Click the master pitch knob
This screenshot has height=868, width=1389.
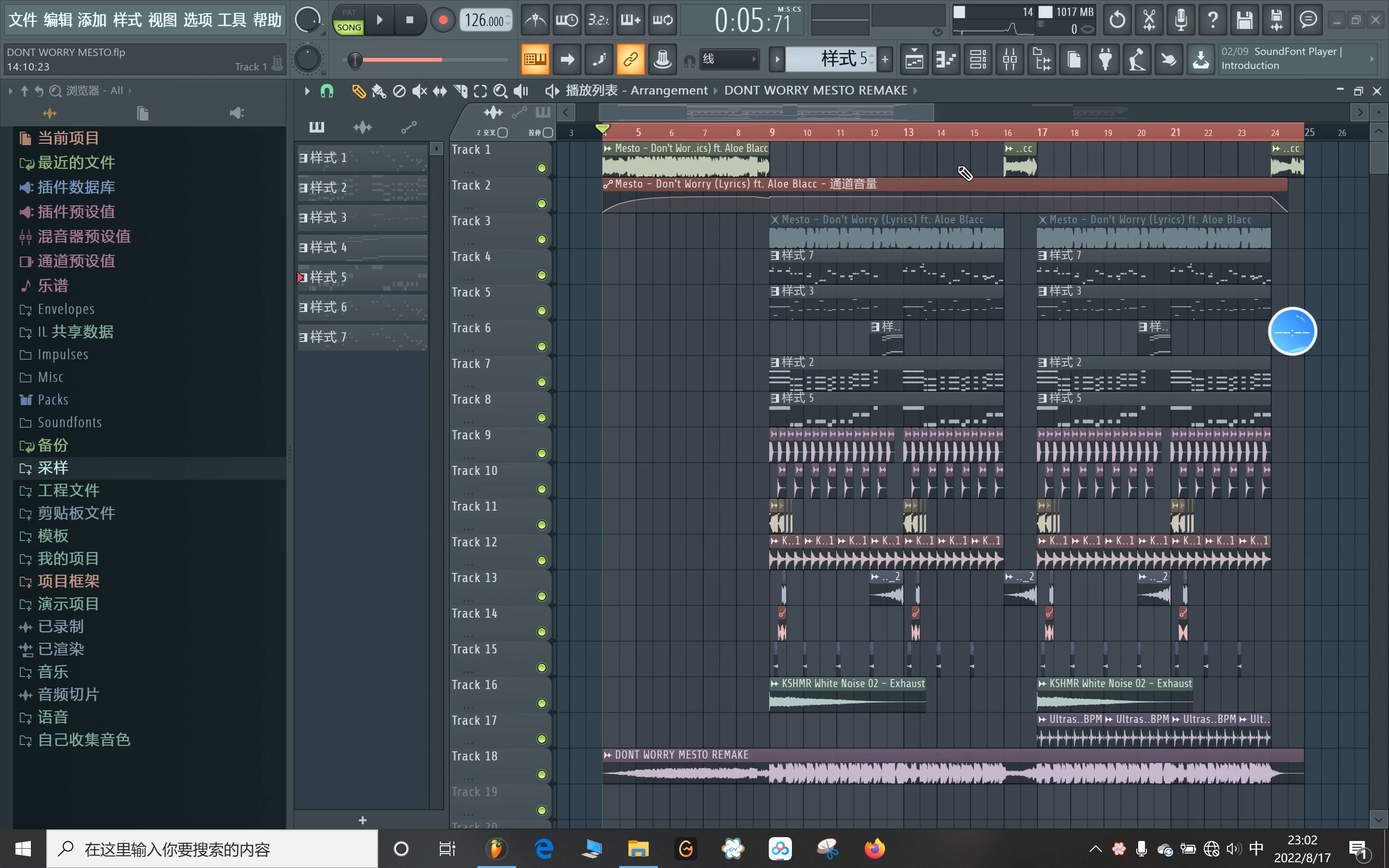[x=308, y=59]
